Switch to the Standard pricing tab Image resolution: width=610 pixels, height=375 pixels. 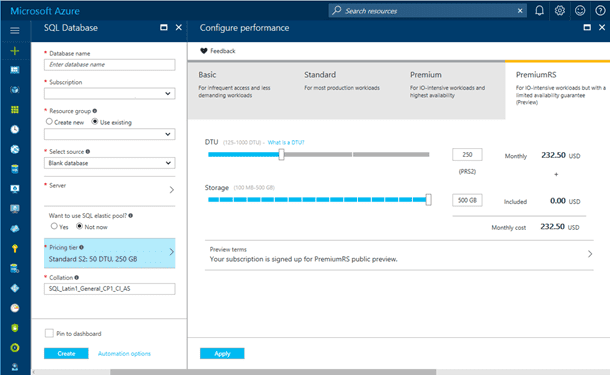pos(346,90)
